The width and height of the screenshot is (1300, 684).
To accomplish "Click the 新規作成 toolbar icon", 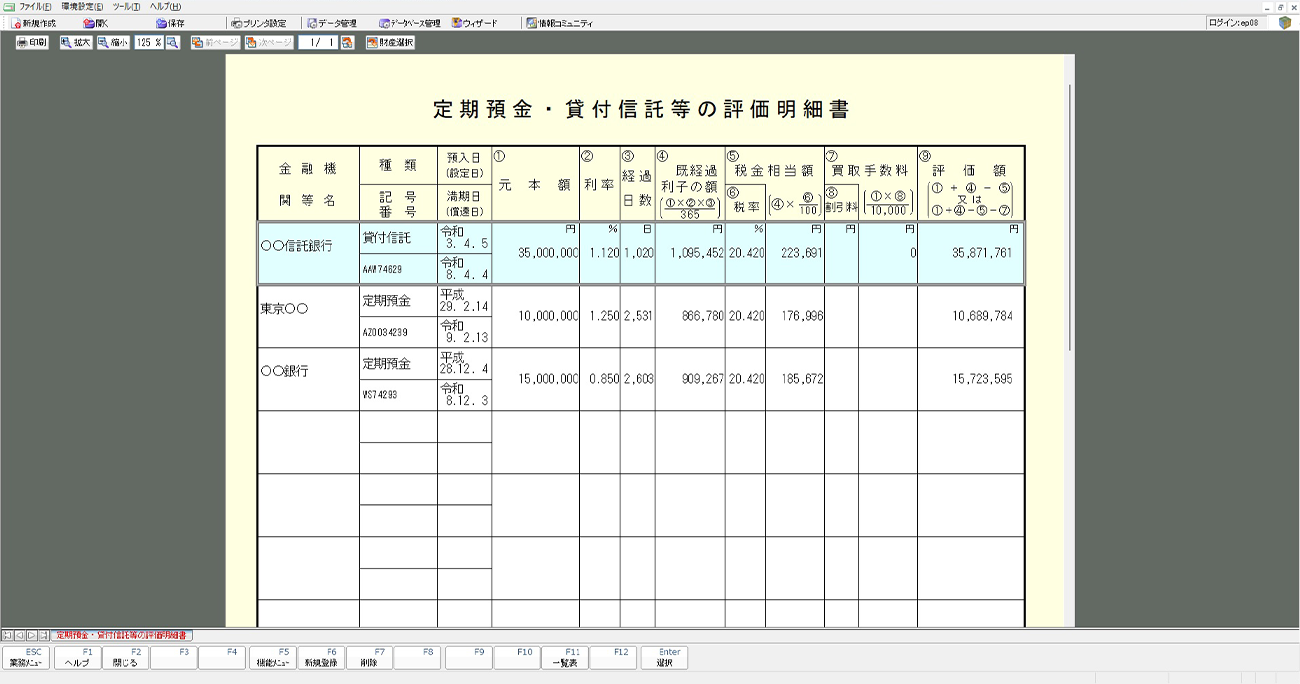I will [x=34, y=23].
